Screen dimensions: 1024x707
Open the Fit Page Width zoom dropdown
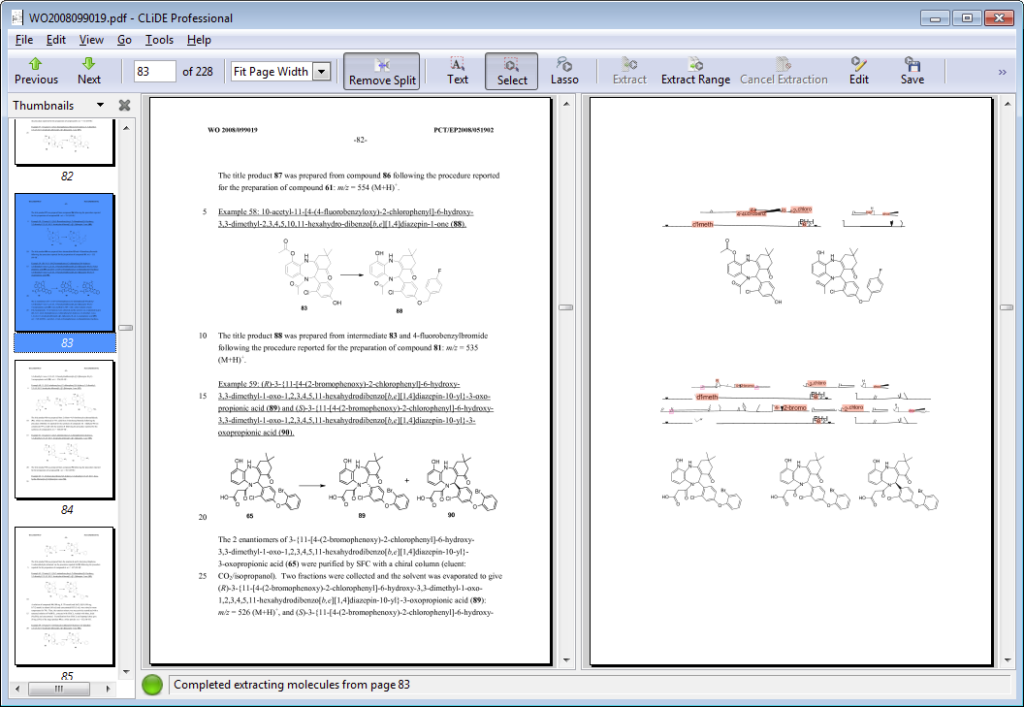[x=321, y=71]
